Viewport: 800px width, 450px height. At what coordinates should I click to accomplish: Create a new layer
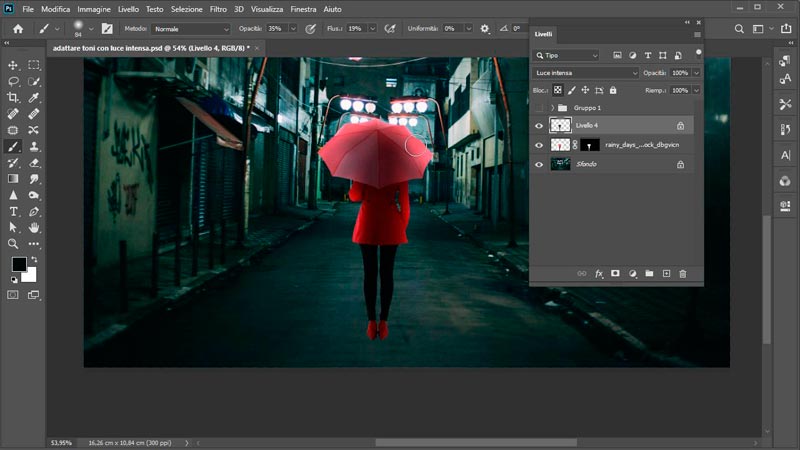click(x=666, y=274)
